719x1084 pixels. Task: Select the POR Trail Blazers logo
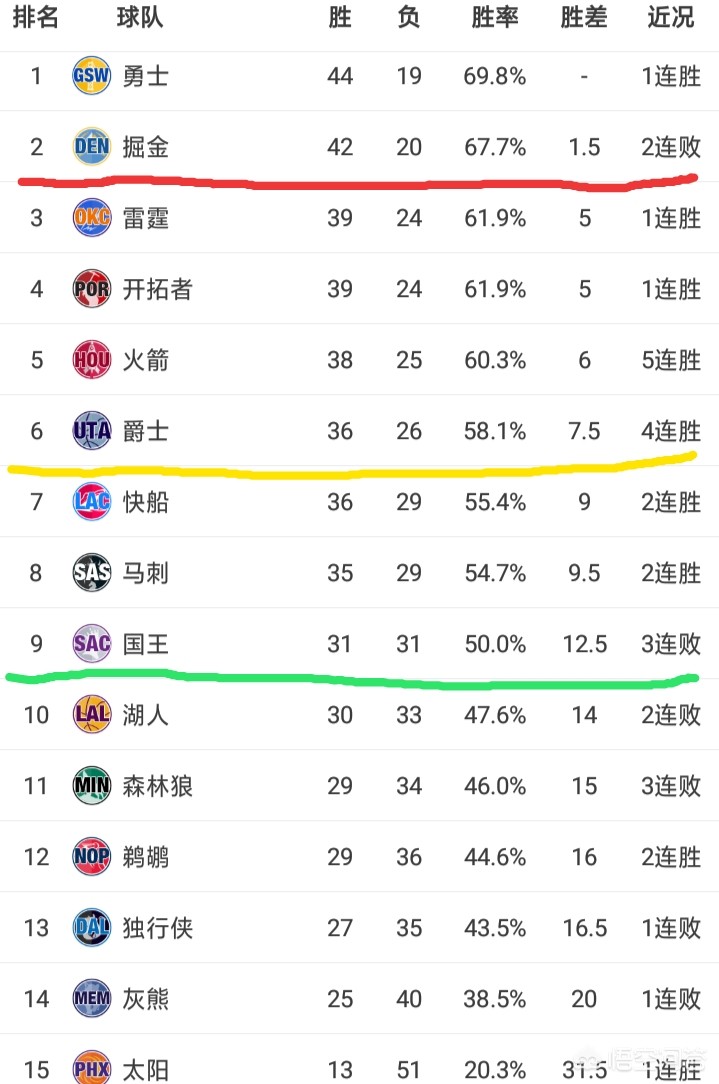[x=92, y=289]
